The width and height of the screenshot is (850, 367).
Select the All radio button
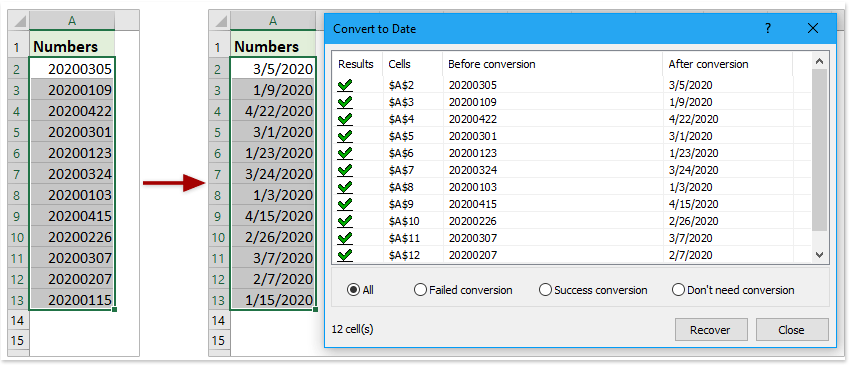click(353, 290)
